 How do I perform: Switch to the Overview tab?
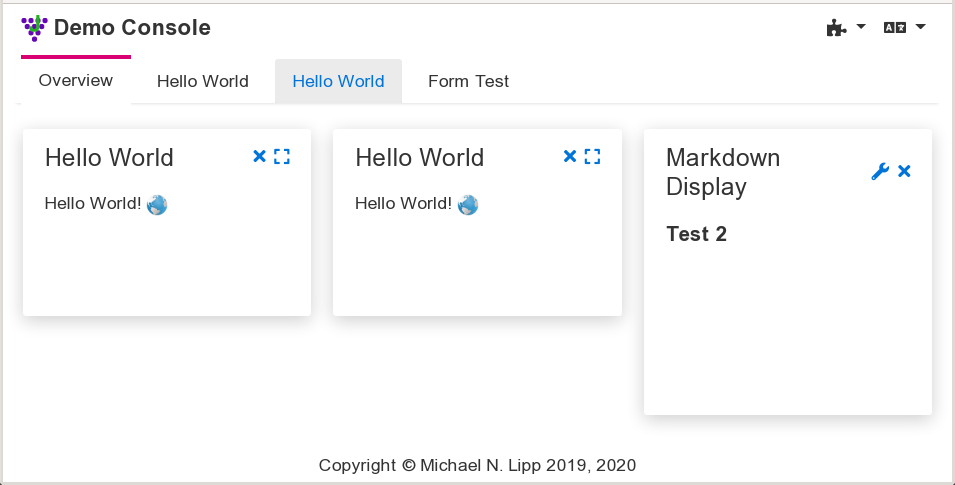pos(75,81)
